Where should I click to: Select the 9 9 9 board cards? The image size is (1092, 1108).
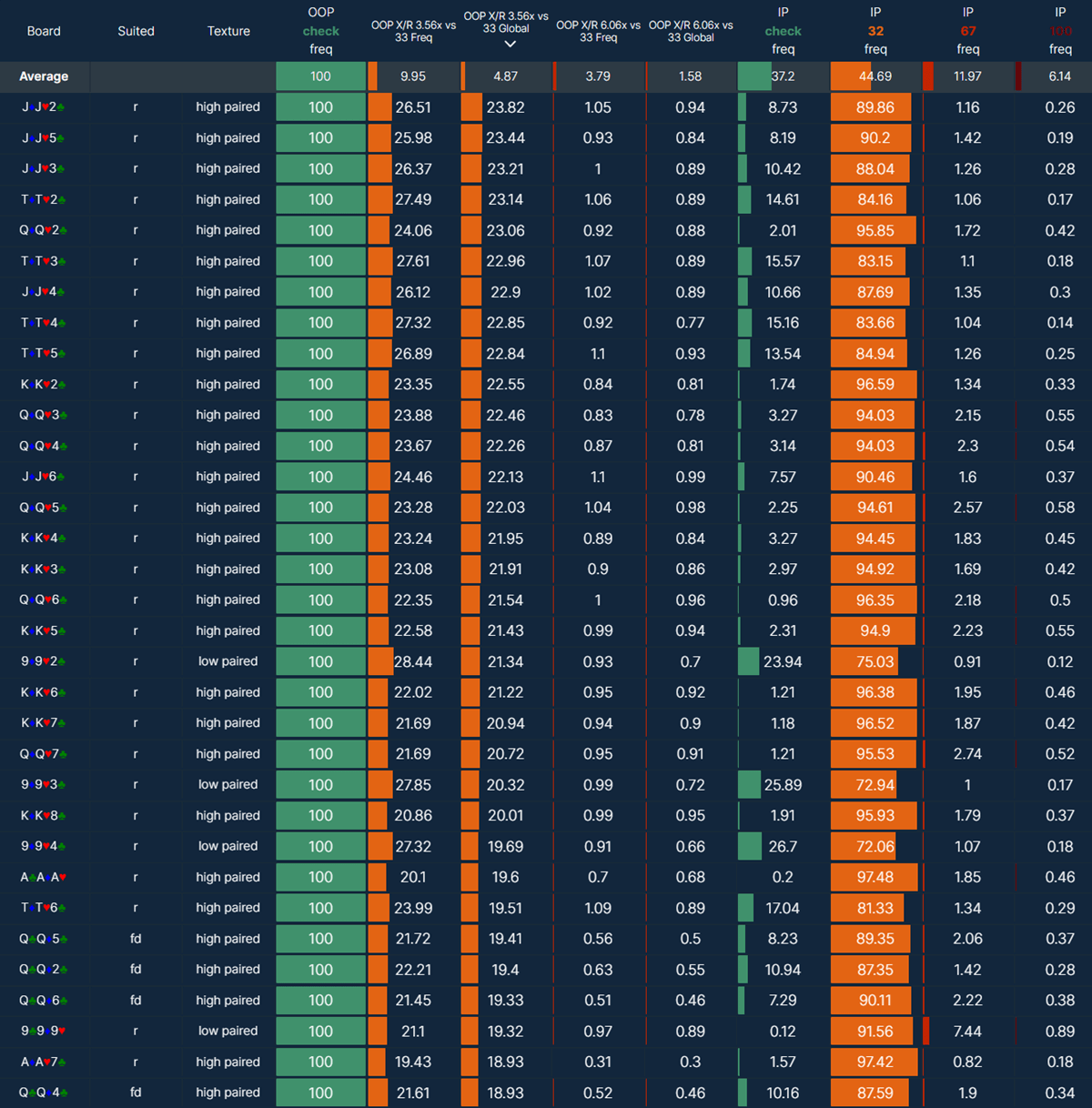click(44, 1031)
